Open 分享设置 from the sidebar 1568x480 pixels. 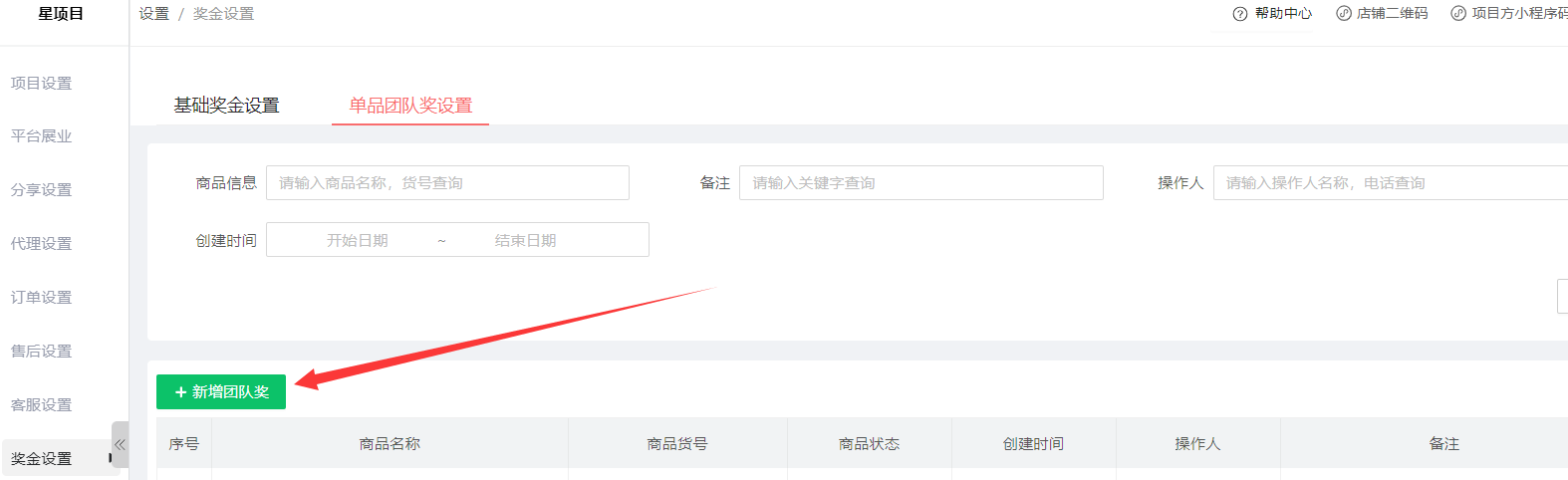42,190
